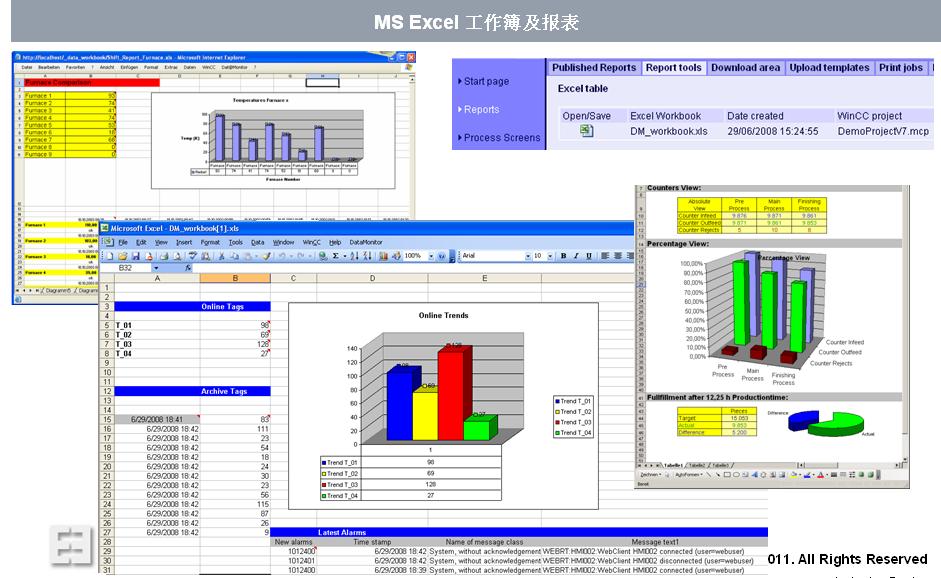Switch to the Published Reports tab
Screen dimensions: 941x578
click(x=594, y=68)
